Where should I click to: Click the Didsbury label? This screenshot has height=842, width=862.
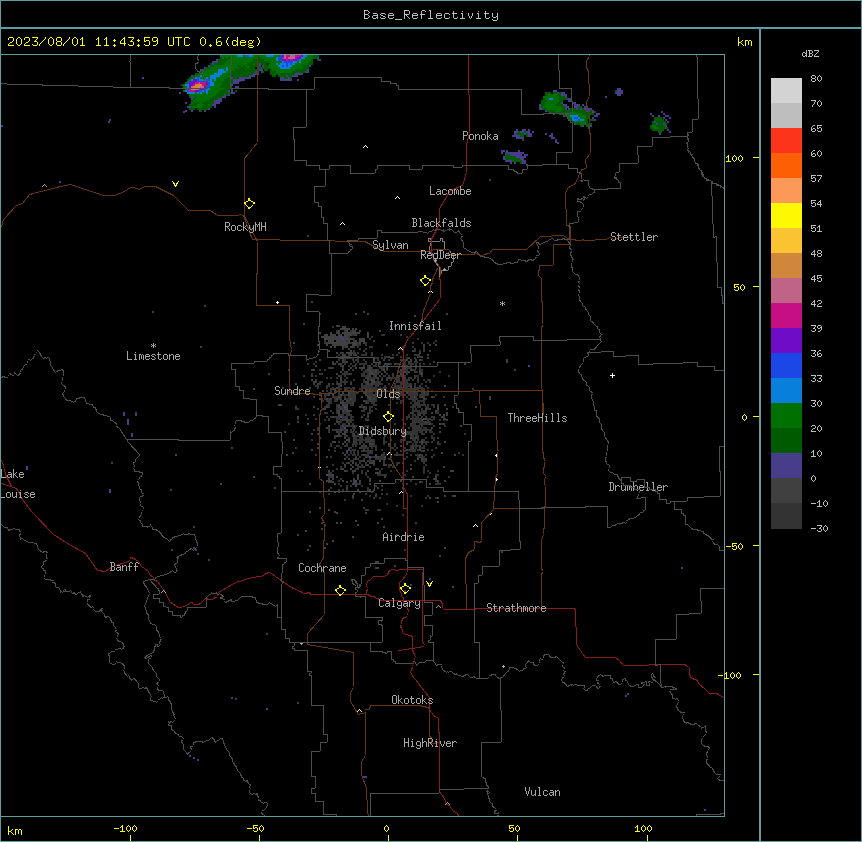click(x=383, y=431)
